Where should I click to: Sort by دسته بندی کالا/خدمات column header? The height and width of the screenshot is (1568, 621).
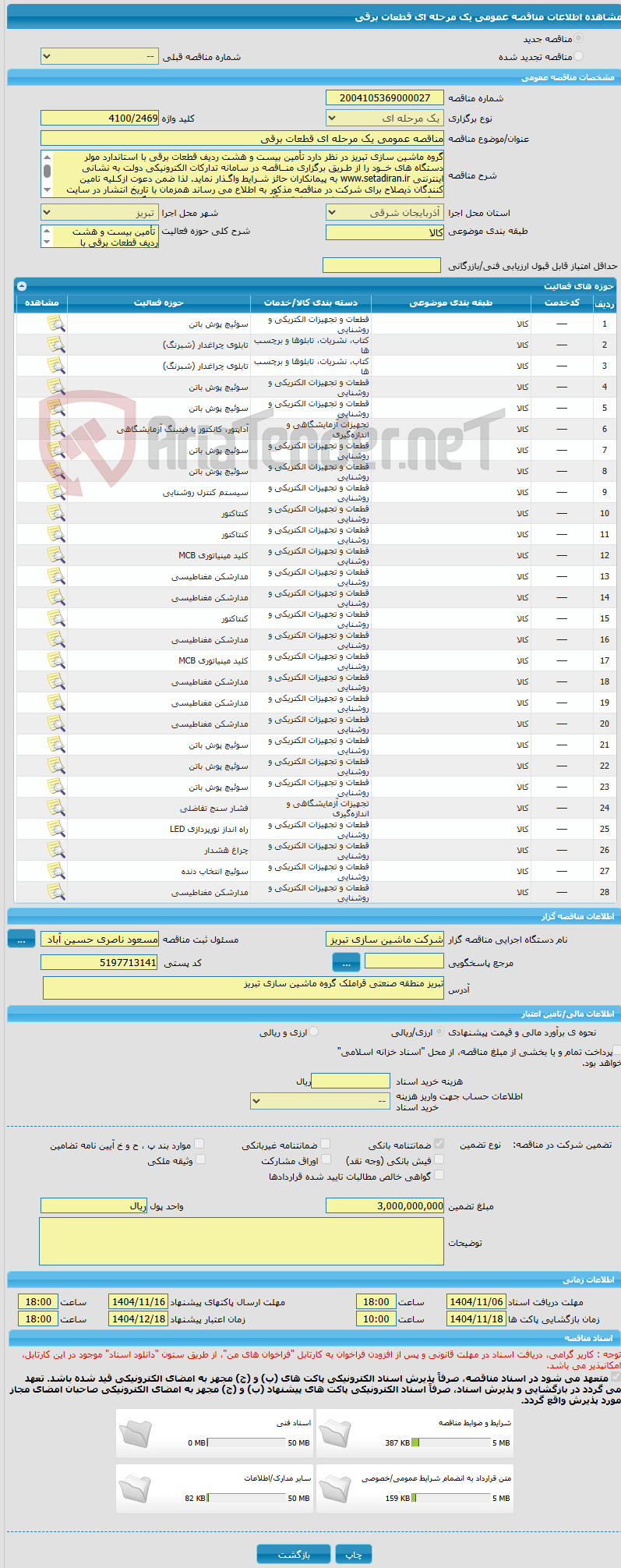(311, 303)
